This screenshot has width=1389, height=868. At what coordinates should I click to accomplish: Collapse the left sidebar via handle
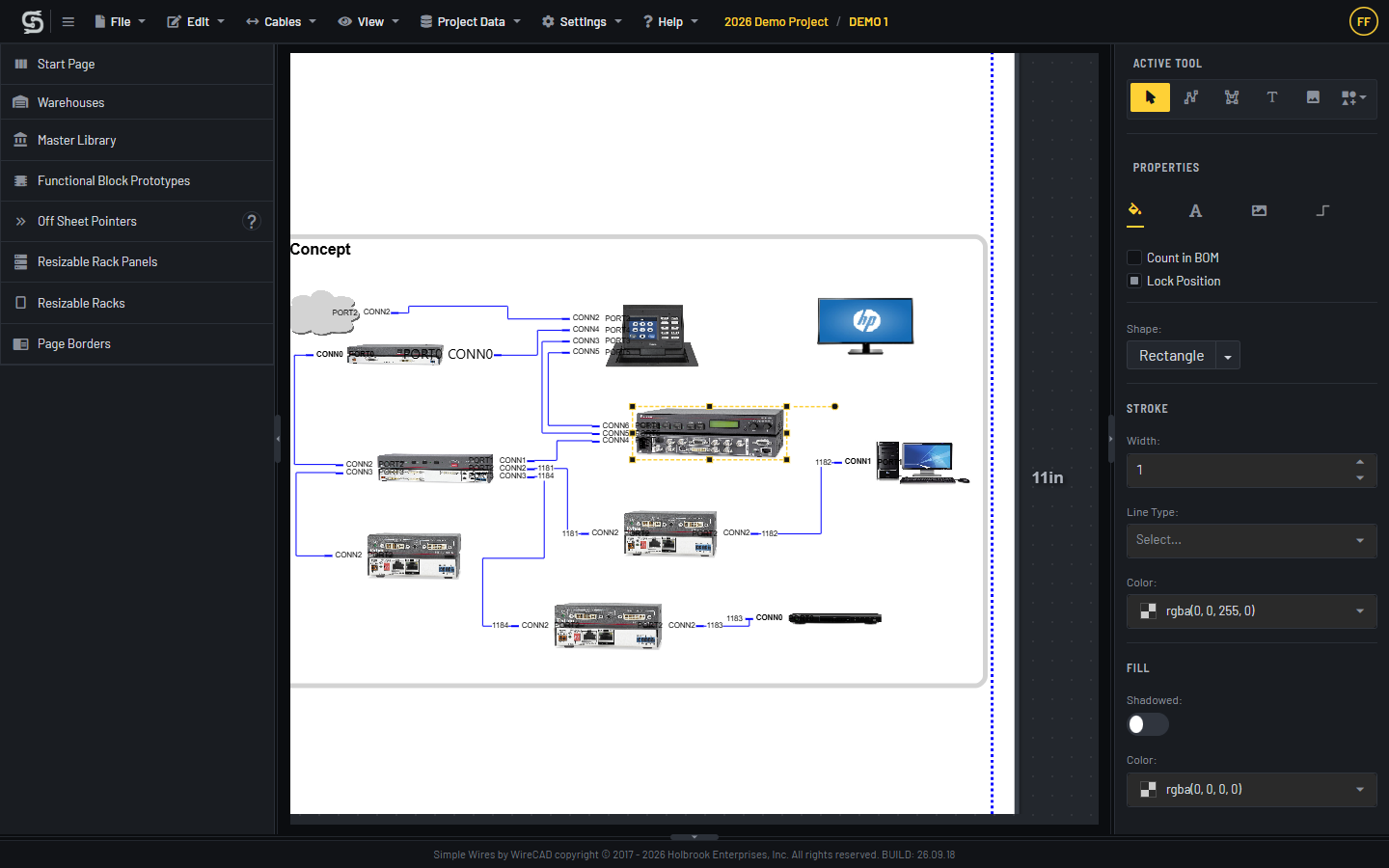coord(278,439)
